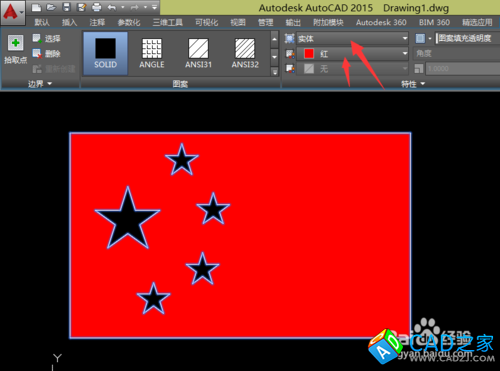
Task: Click the 删除 boundary objects button
Action: [46, 54]
